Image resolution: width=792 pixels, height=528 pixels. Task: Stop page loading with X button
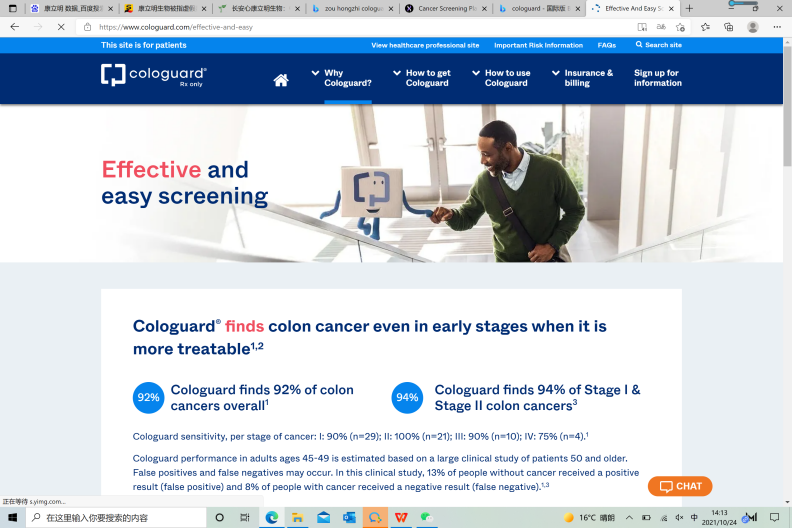(x=61, y=27)
